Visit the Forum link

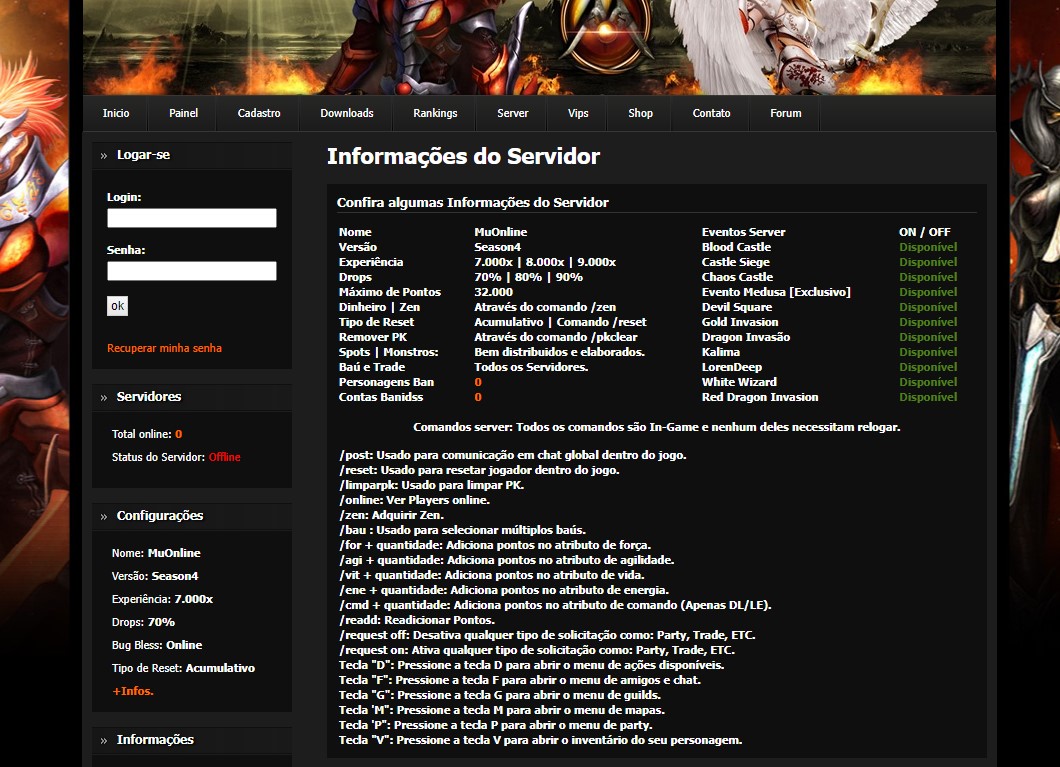coord(786,113)
